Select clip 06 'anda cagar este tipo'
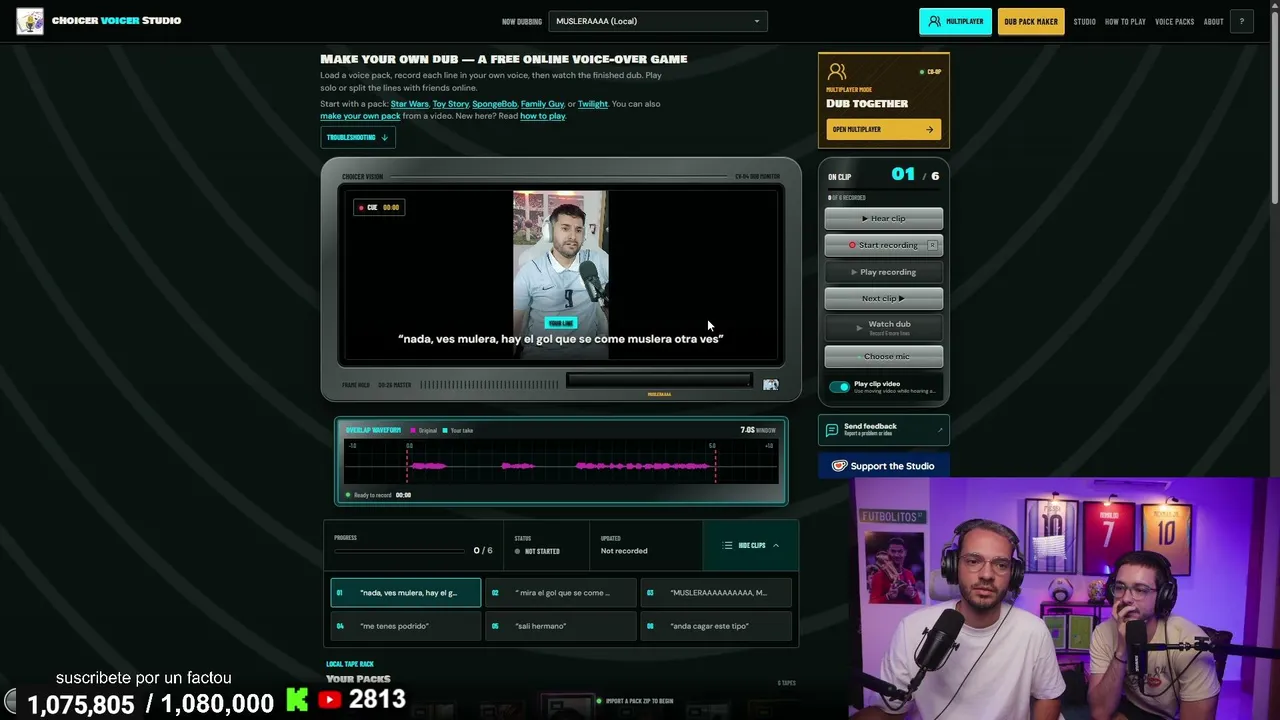This screenshot has width=1280, height=720. coord(716,626)
